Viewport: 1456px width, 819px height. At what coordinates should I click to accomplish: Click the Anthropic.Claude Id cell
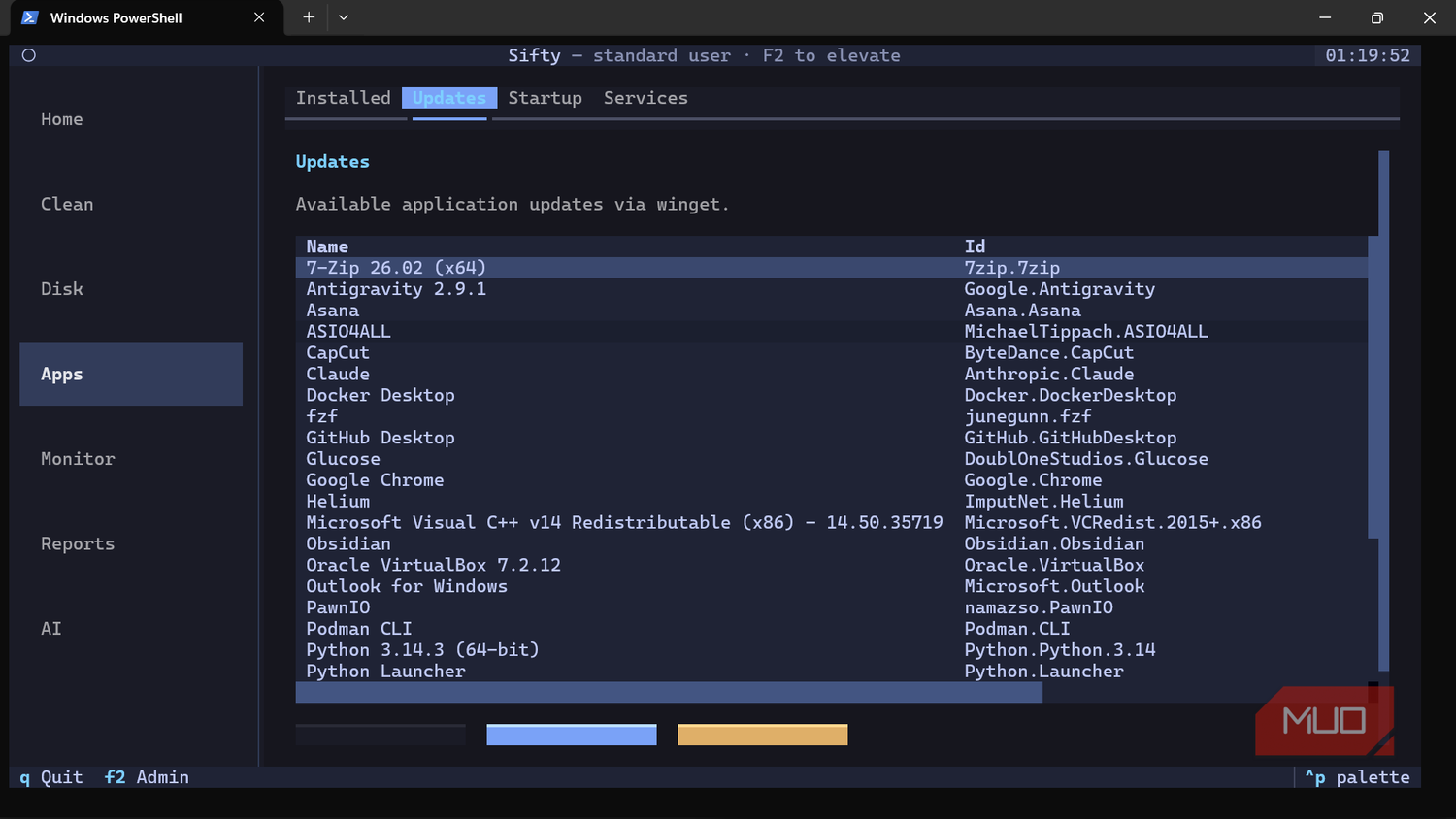pos(1048,374)
